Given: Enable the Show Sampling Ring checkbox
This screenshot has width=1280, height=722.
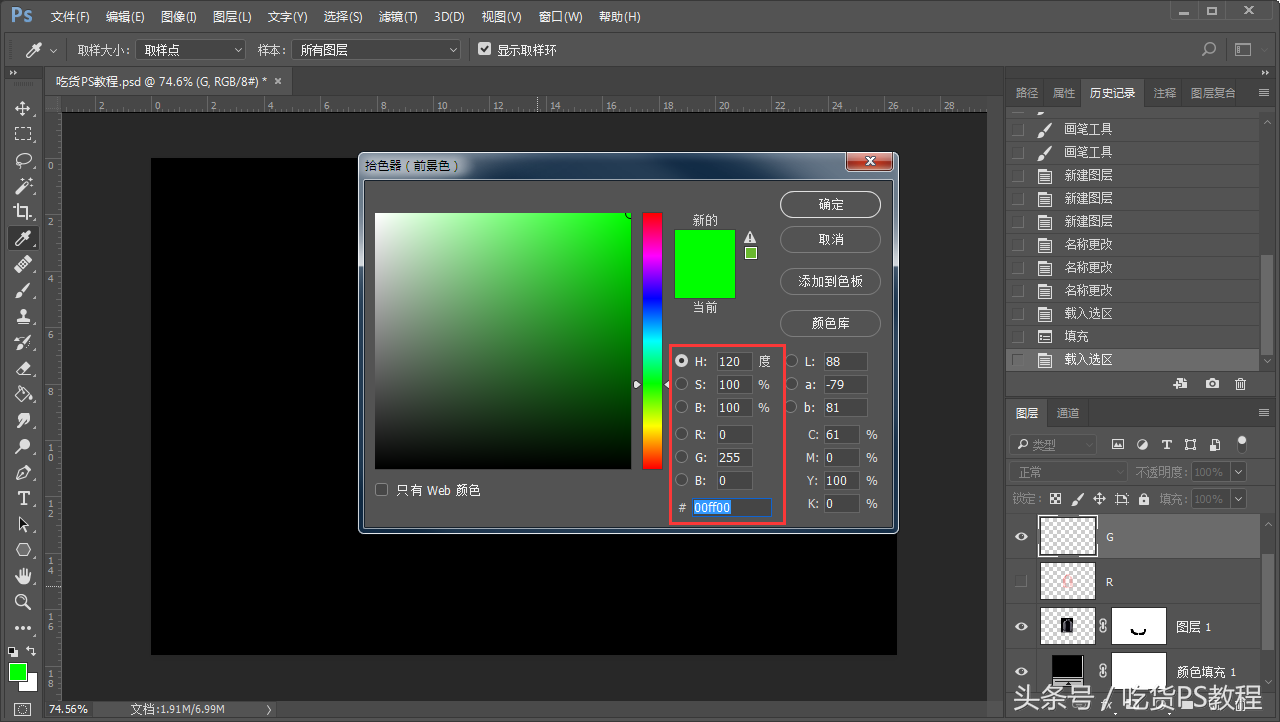Looking at the screenshot, I should tap(485, 49).
